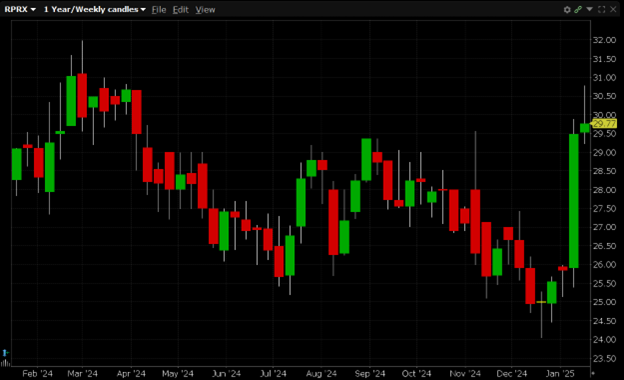Open the chart settings gear icon

pyautogui.click(x=567, y=10)
